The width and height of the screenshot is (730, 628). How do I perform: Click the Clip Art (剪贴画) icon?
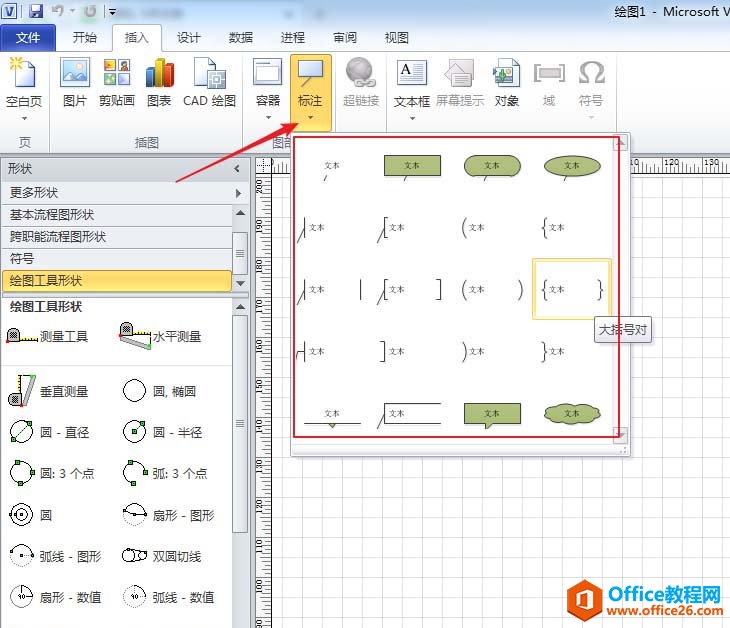coord(117,81)
